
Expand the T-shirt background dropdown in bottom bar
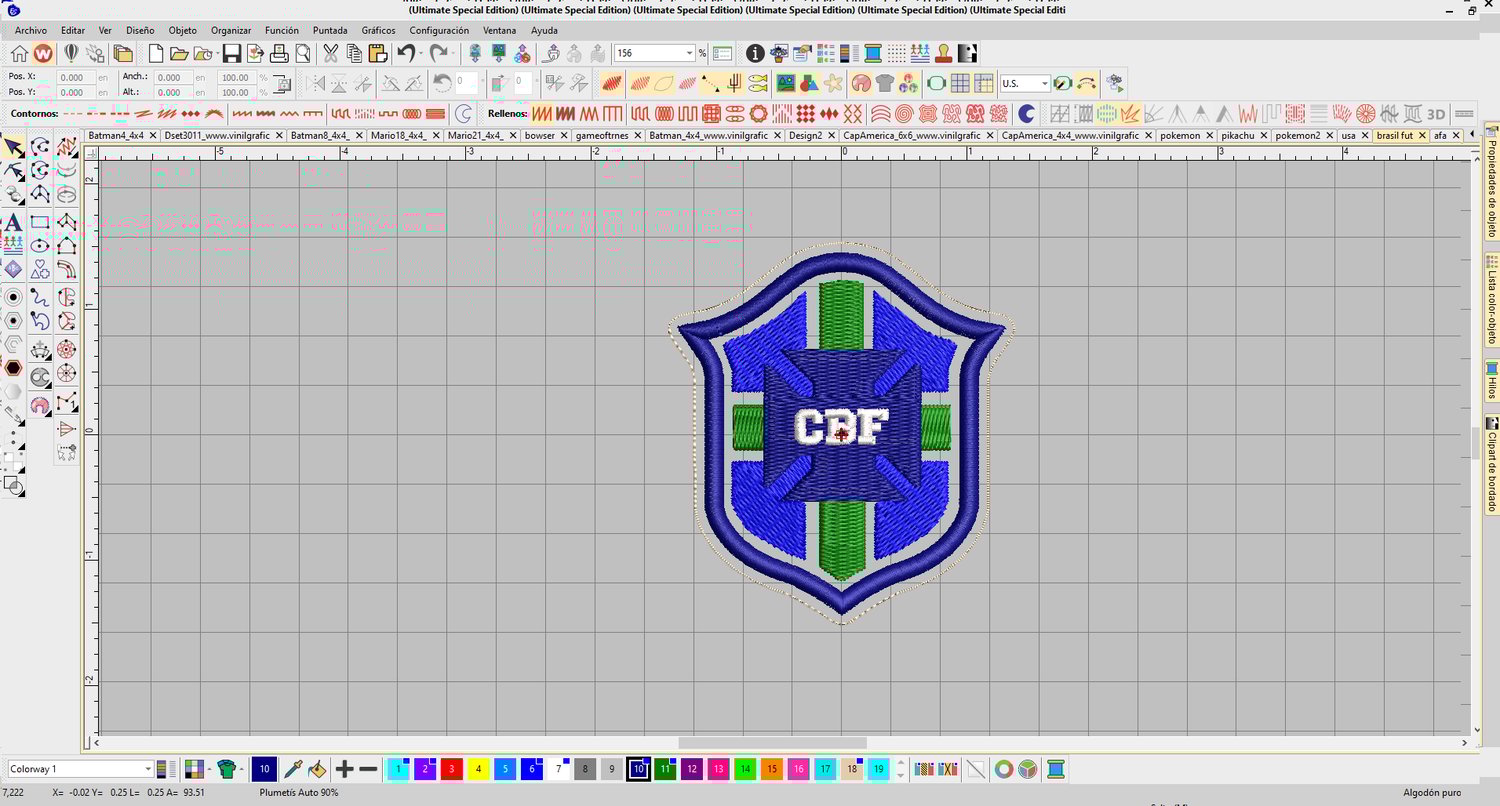241,769
